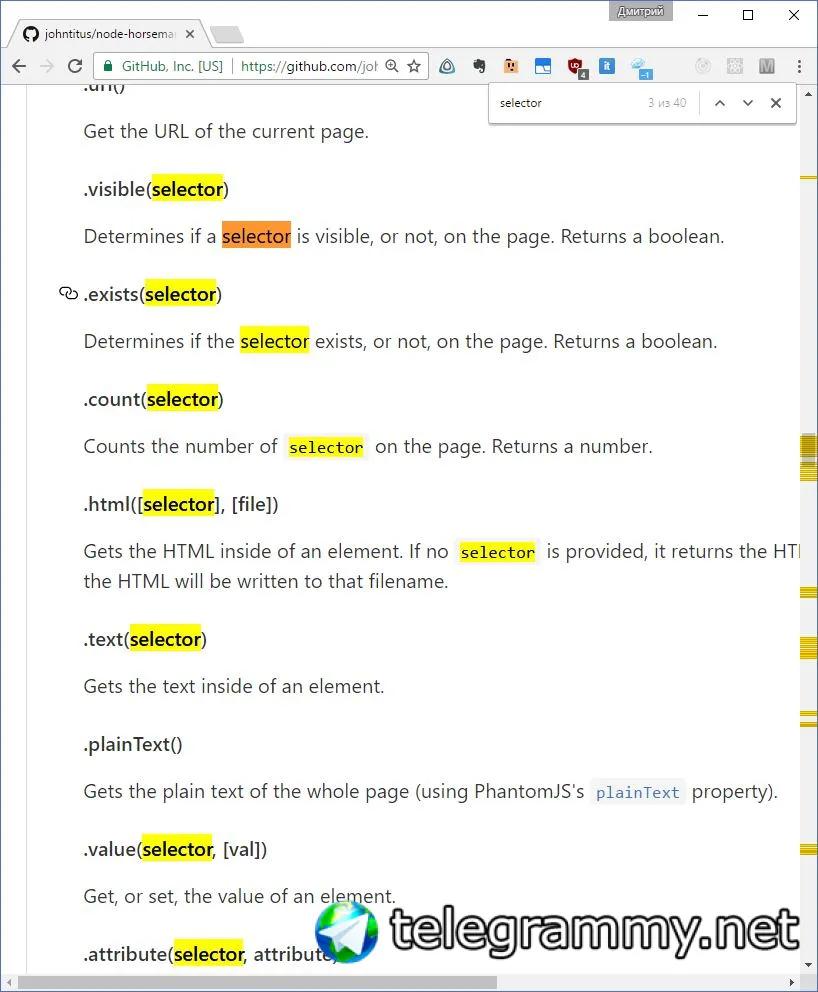The height and width of the screenshot is (992, 818).
Task: Click highlighted selector code in .count description
Action: pos(326,447)
